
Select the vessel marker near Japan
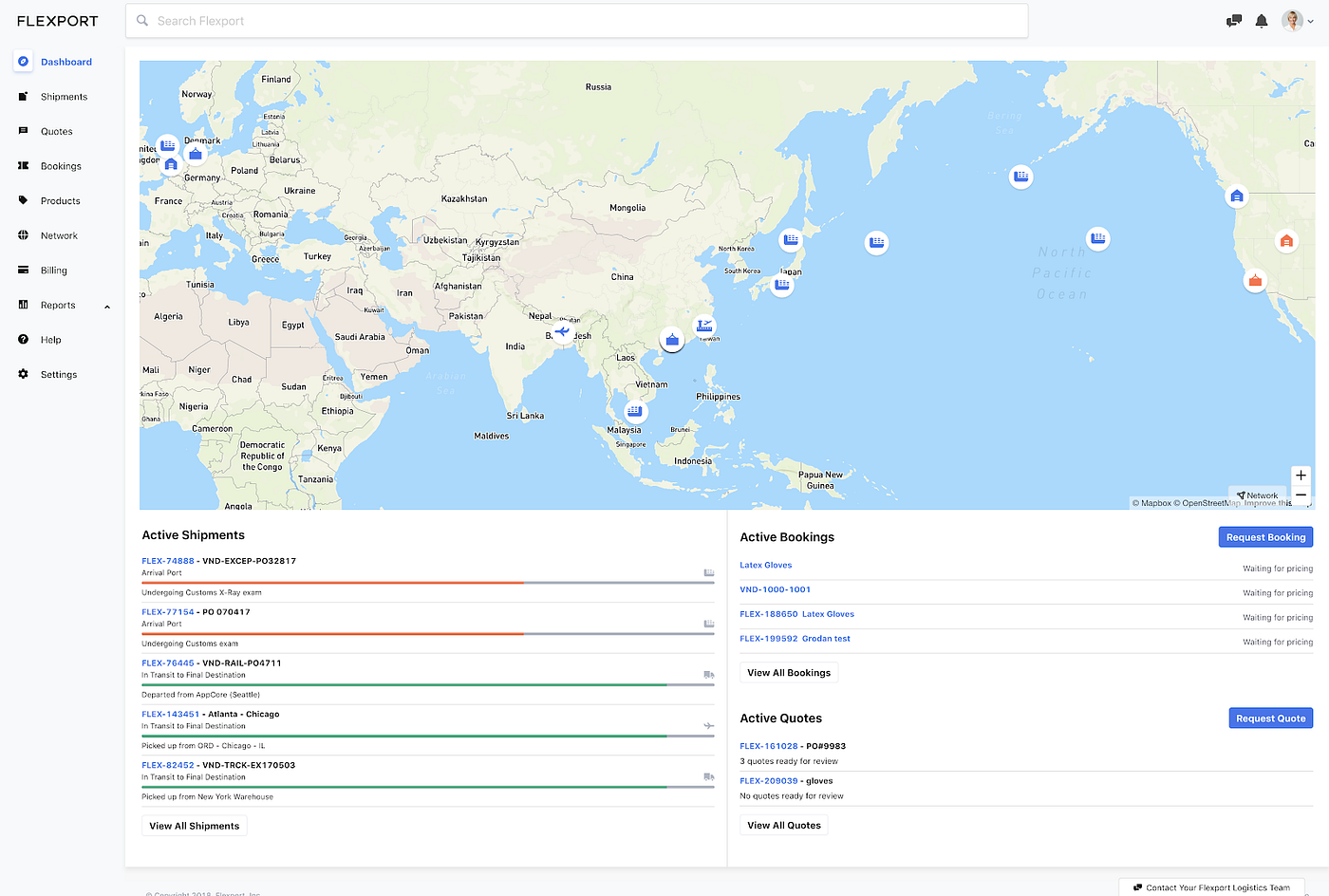781,284
